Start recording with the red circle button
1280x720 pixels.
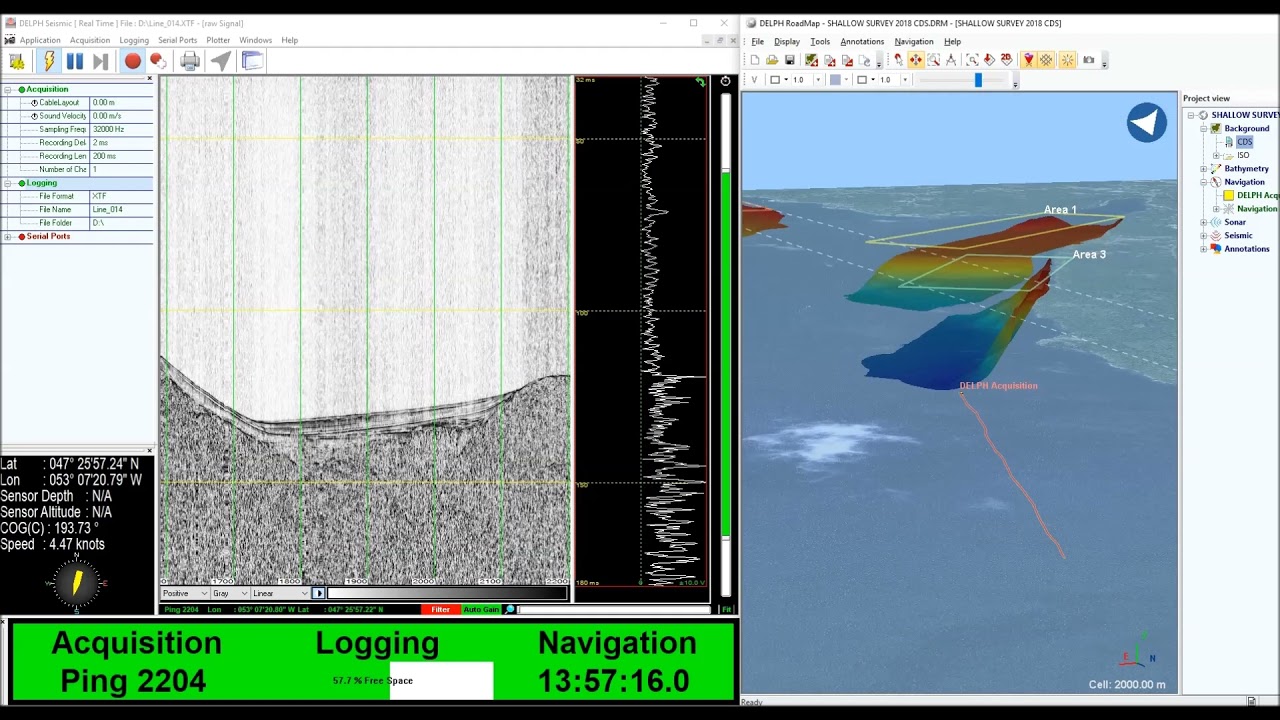[132, 61]
